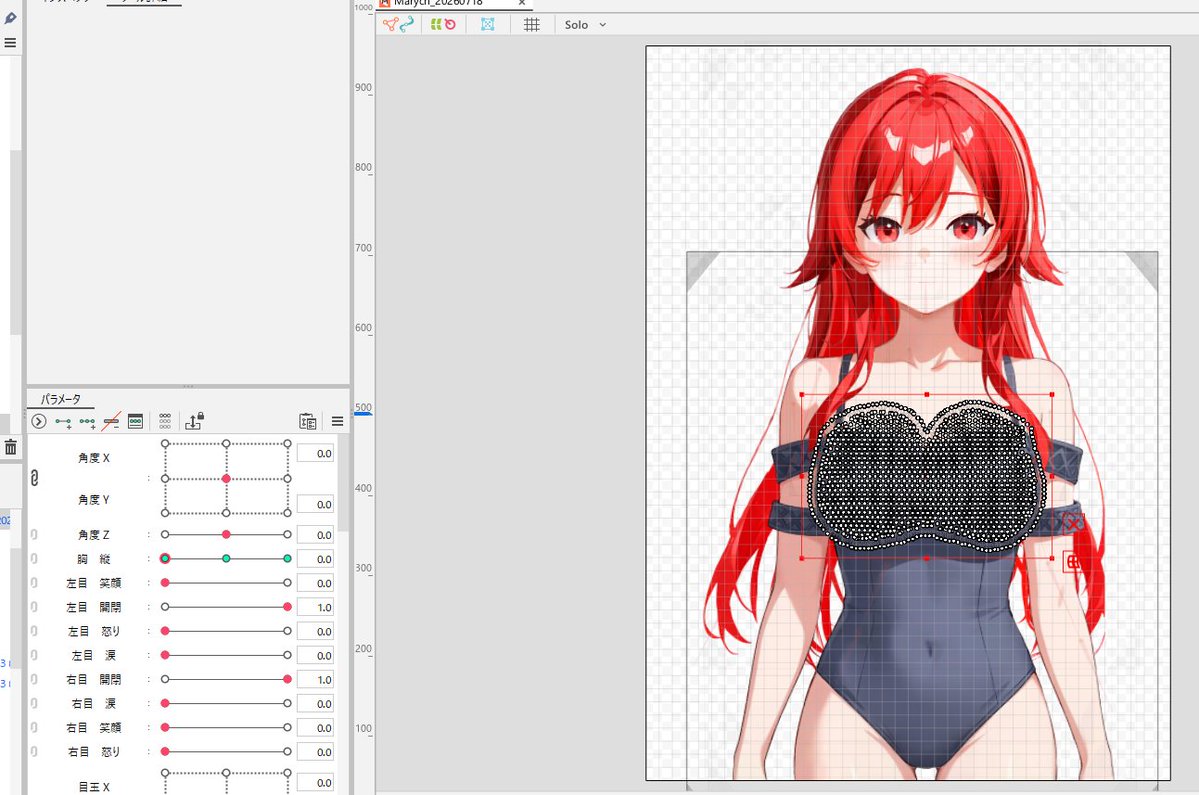Select the 右目 笑顔 parameter label
Image resolution: width=1199 pixels, height=795 pixels.
tap(94, 727)
